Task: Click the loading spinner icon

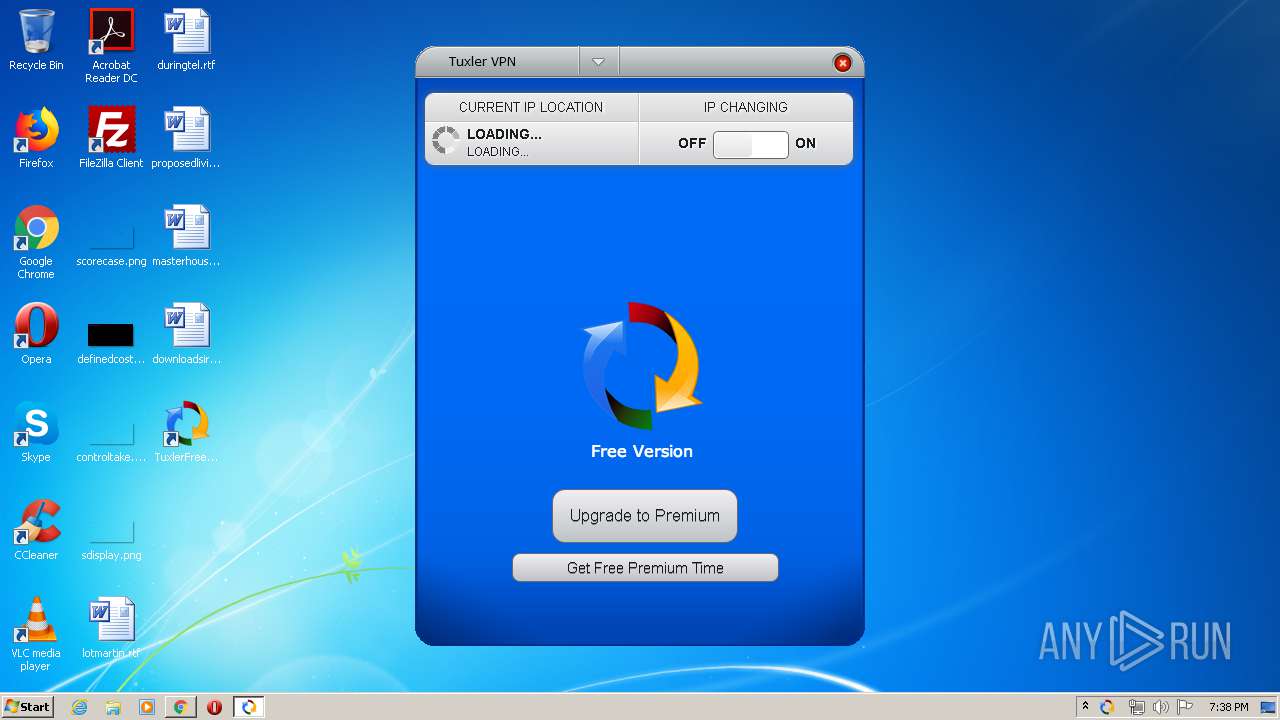Action: (x=445, y=141)
